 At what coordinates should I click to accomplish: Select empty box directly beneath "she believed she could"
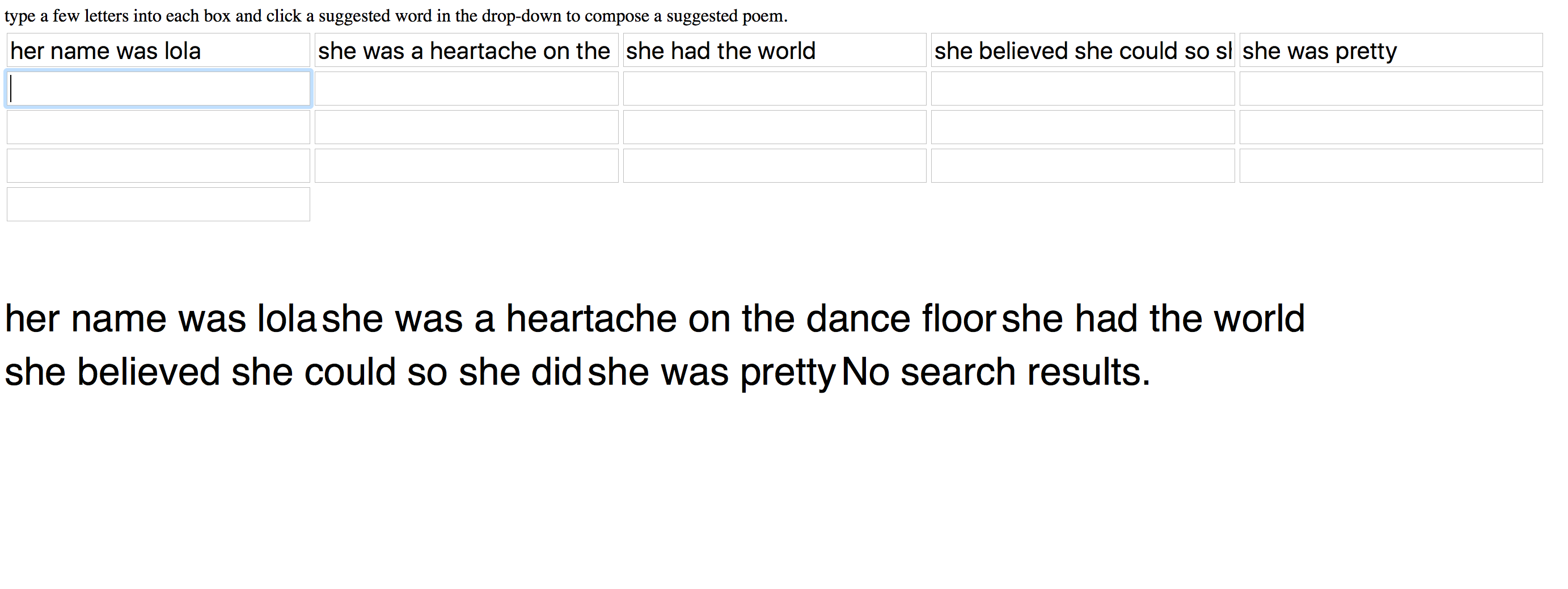tap(1083, 89)
